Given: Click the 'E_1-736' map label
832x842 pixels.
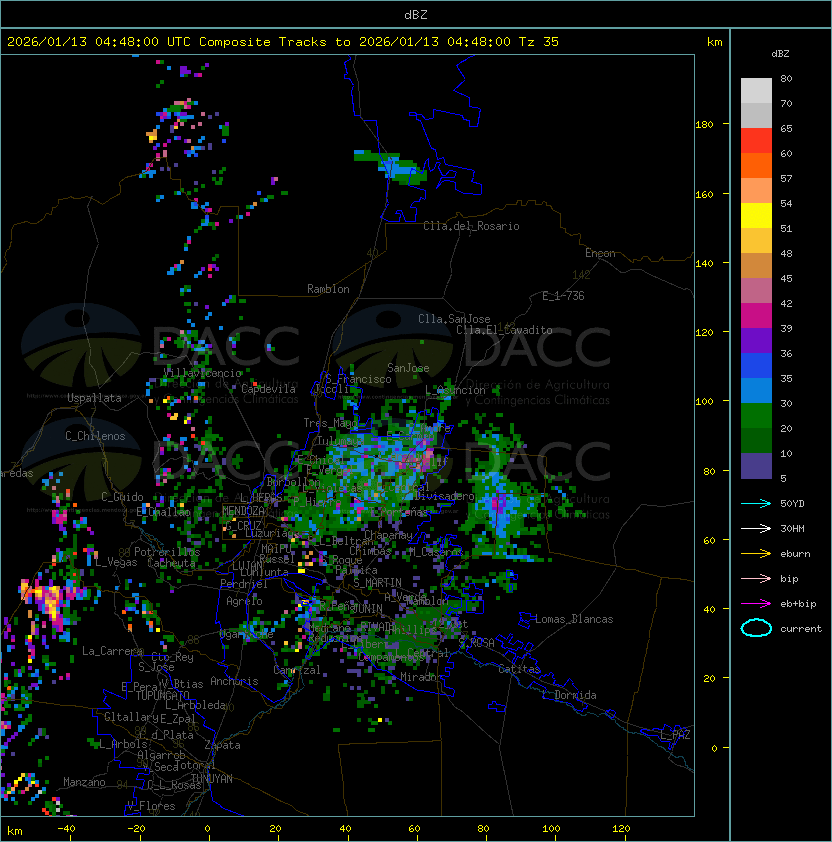Looking at the screenshot, I should (x=563, y=296).
